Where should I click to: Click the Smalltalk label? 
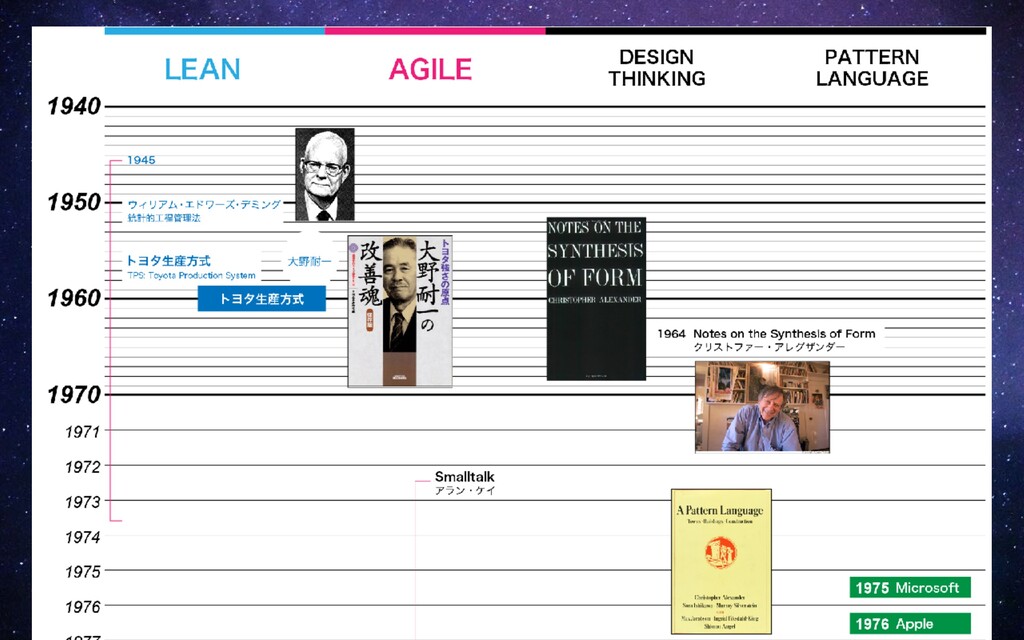(x=464, y=477)
